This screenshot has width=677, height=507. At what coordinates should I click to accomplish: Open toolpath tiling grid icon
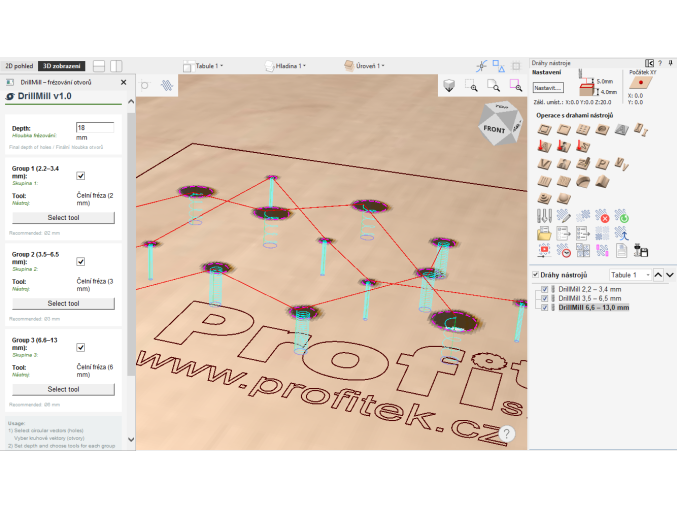[583, 250]
